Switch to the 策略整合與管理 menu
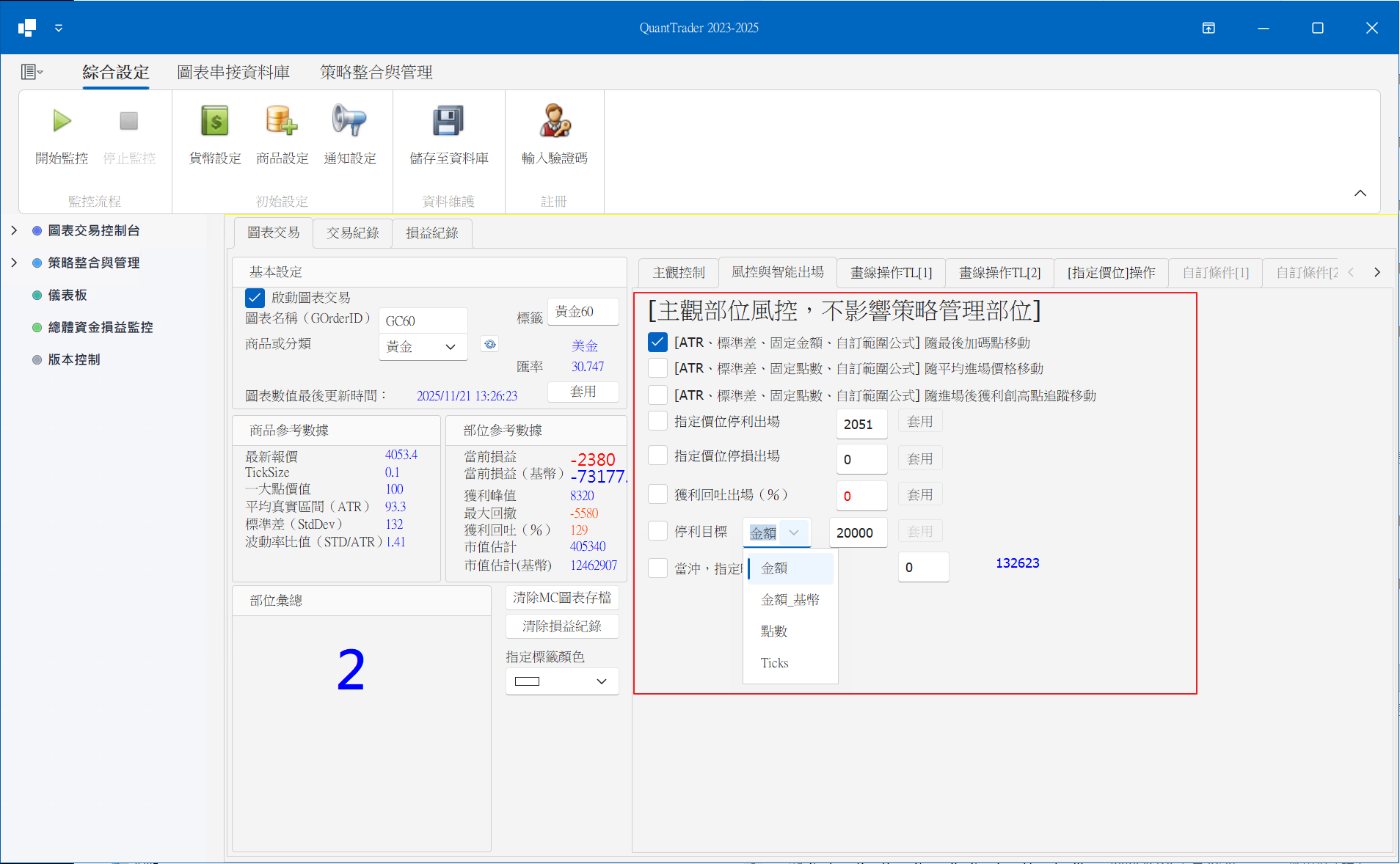This screenshot has width=1400, height=864. point(375,72)
